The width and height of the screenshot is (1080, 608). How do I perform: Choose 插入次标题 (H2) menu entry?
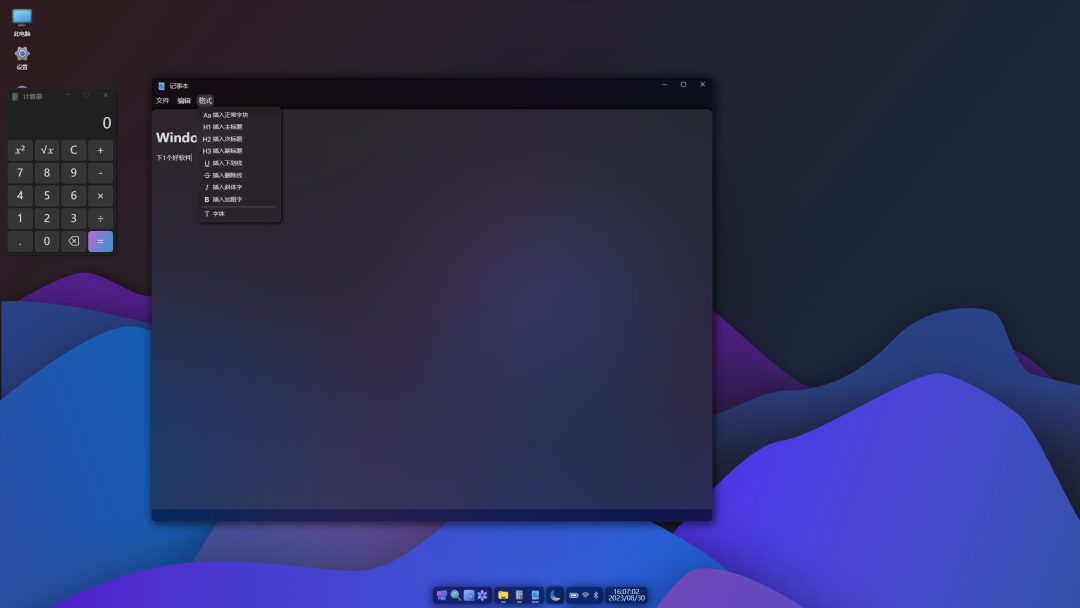point(239,139)
